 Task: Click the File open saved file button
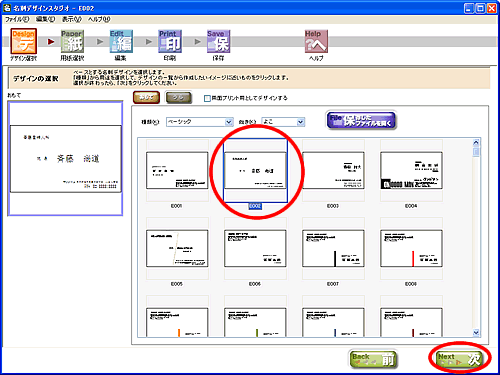(361, 120)
